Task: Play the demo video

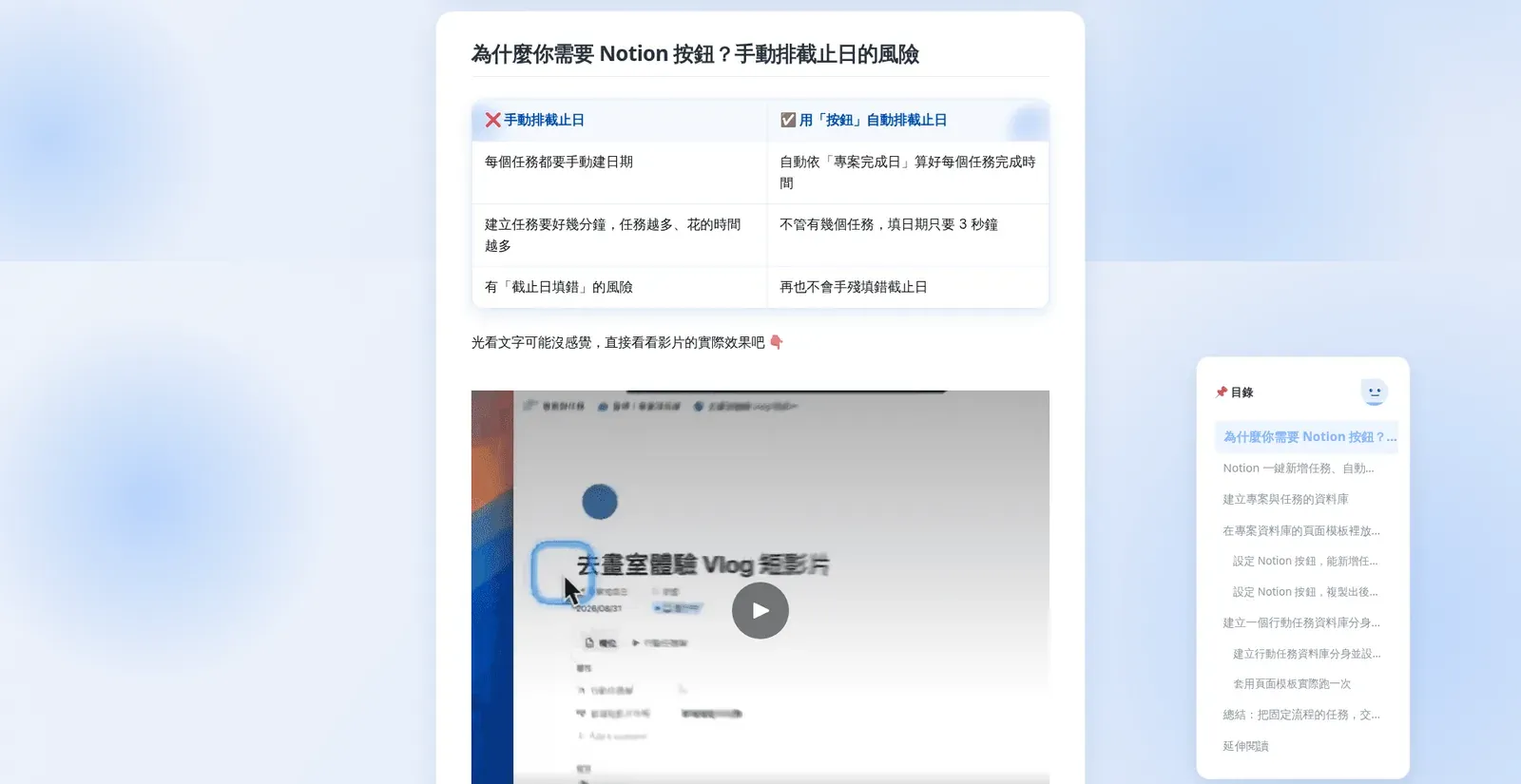Action: click(x=760, y=610)
